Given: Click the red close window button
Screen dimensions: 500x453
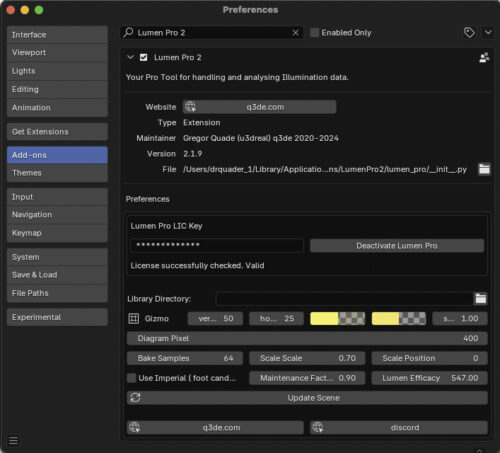Looking at the screenshot, I should click(x=10, y=10).
